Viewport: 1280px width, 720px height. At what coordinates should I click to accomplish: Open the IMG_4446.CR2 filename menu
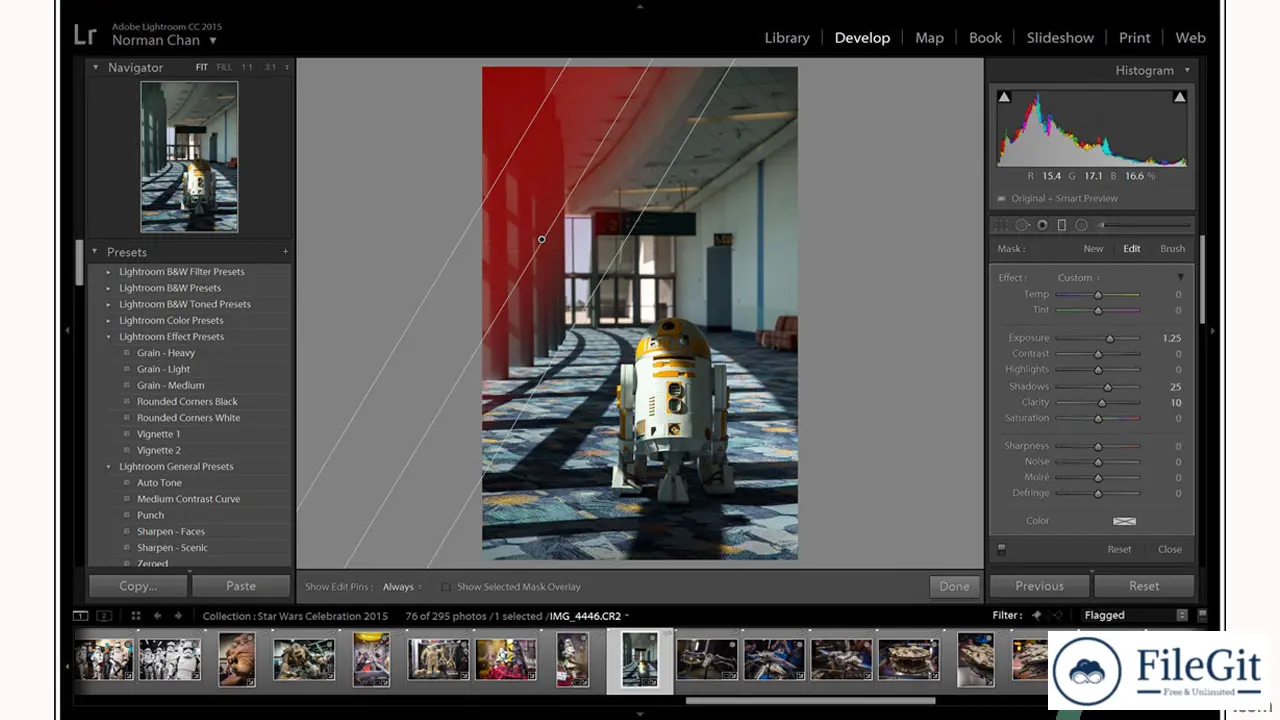pyautogui.click(x=589, y=616)
